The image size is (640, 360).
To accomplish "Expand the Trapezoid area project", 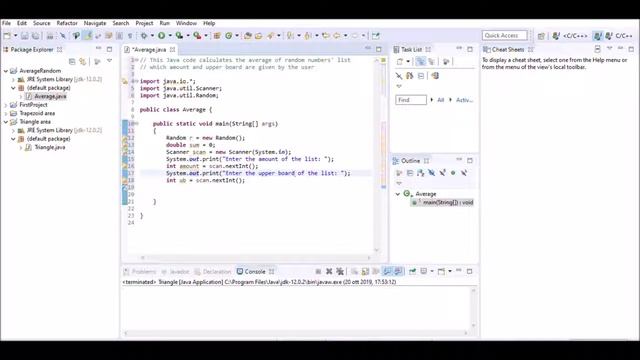I will 6,113.
